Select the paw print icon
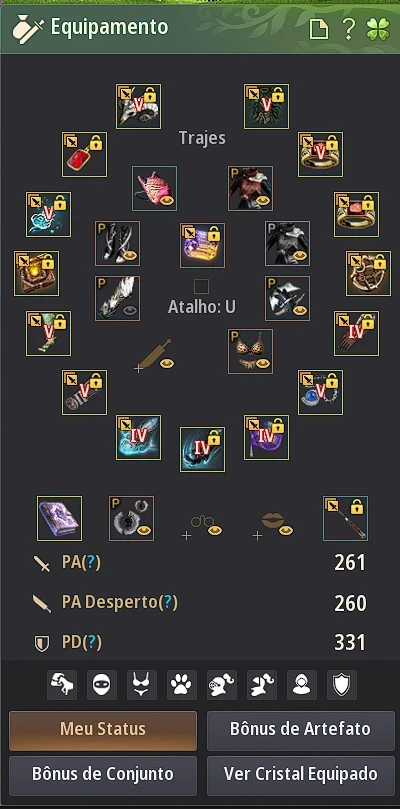Viewport: 400px width, 809px height. click(x=182, y=685)
